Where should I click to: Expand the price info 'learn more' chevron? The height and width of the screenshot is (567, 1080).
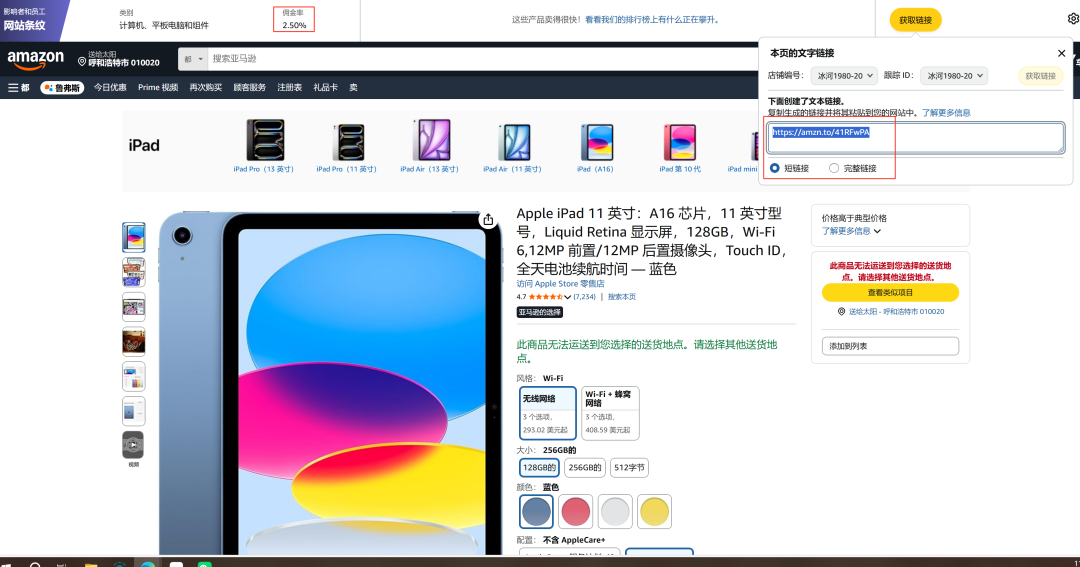(878, 231)
